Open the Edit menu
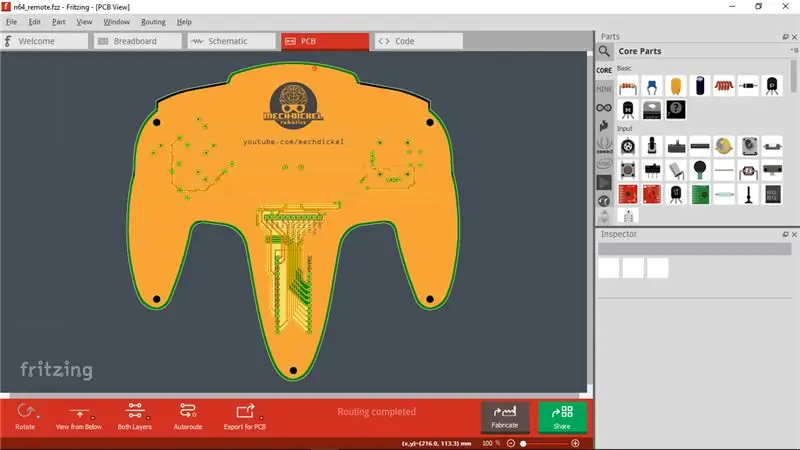This screenshot has height=450, width=800. [x=35, y=22]
